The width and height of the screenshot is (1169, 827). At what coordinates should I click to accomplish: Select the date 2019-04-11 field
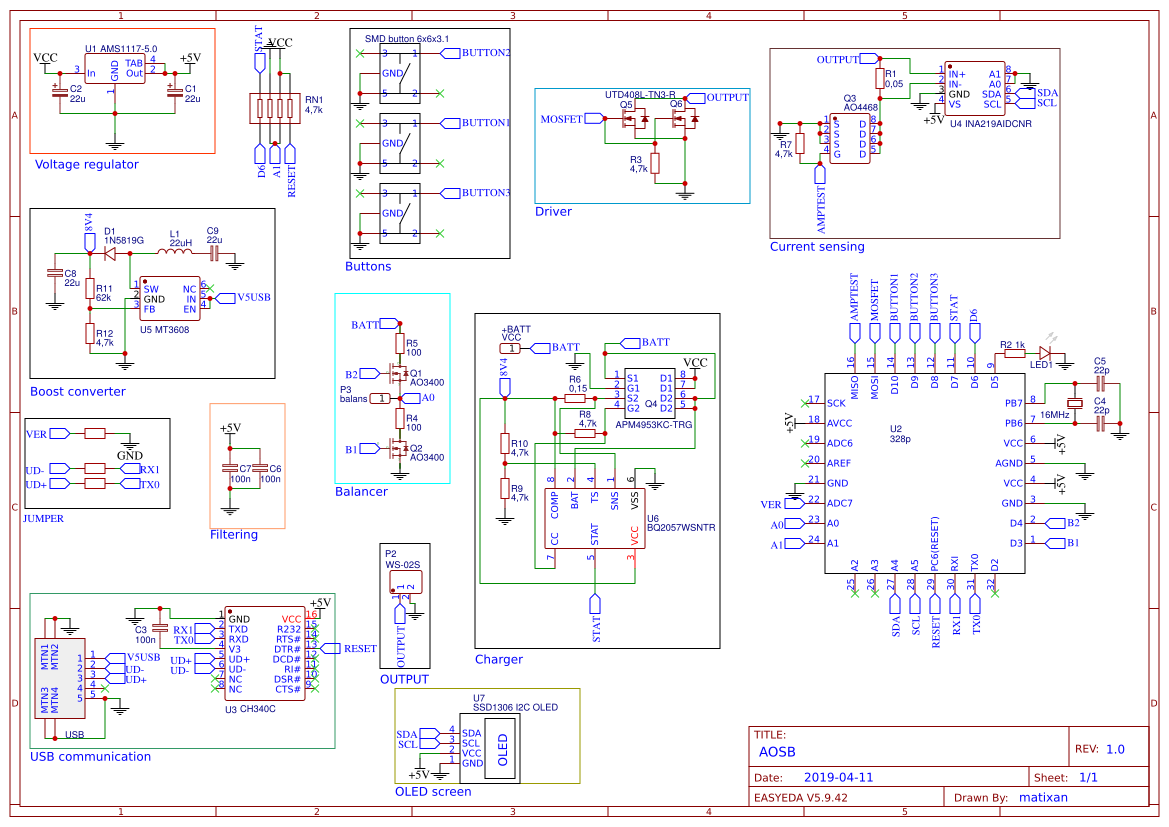tap(838, 777)
